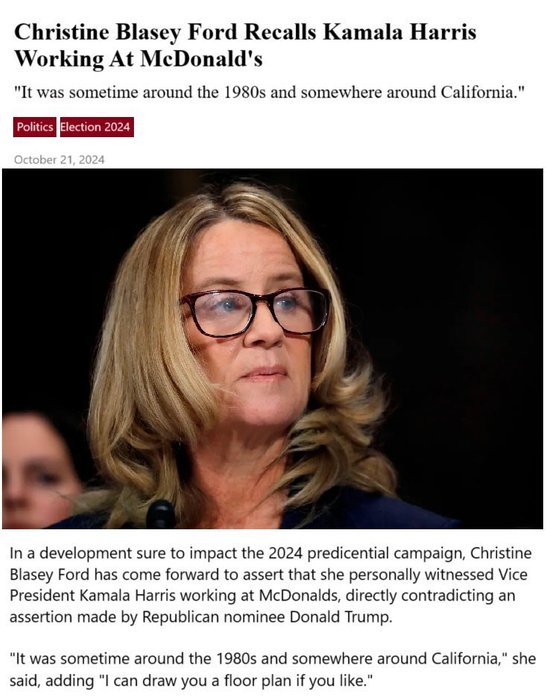Click the words "Christine Blasey Ford" in the headline

coord(127,32)
